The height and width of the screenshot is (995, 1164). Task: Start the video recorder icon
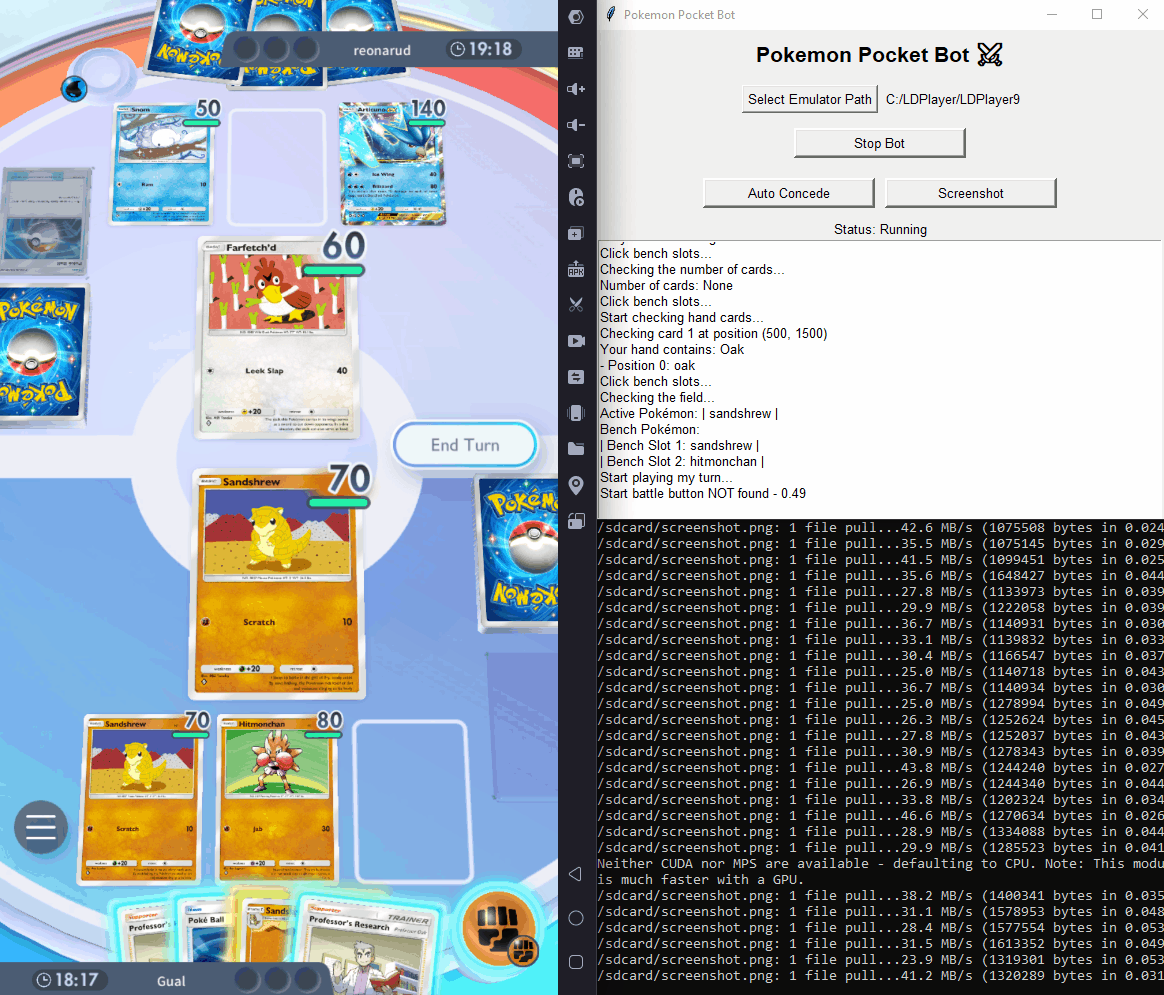tap(576, 341)
